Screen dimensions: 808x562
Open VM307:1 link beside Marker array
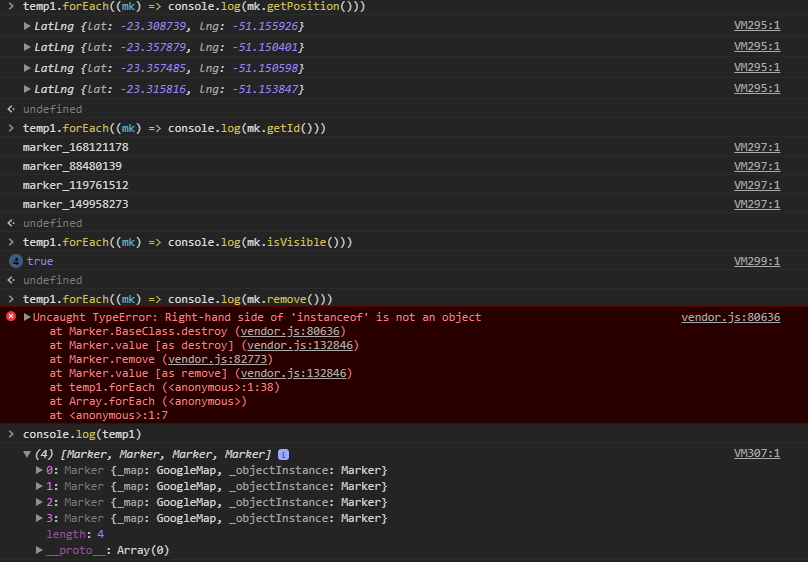pos(756,453)
